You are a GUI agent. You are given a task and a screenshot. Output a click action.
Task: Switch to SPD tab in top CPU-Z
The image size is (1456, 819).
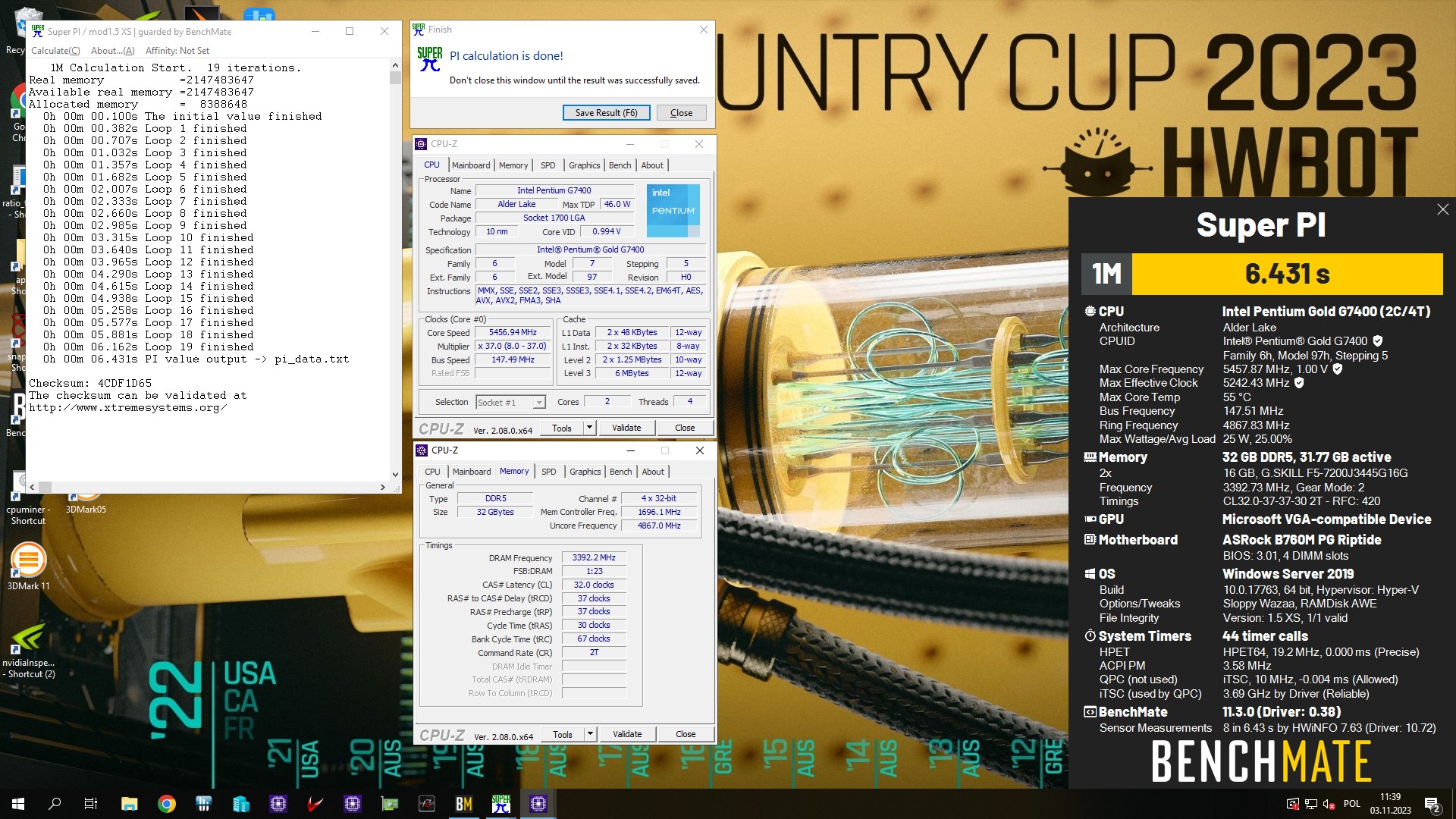click(548, 165)
